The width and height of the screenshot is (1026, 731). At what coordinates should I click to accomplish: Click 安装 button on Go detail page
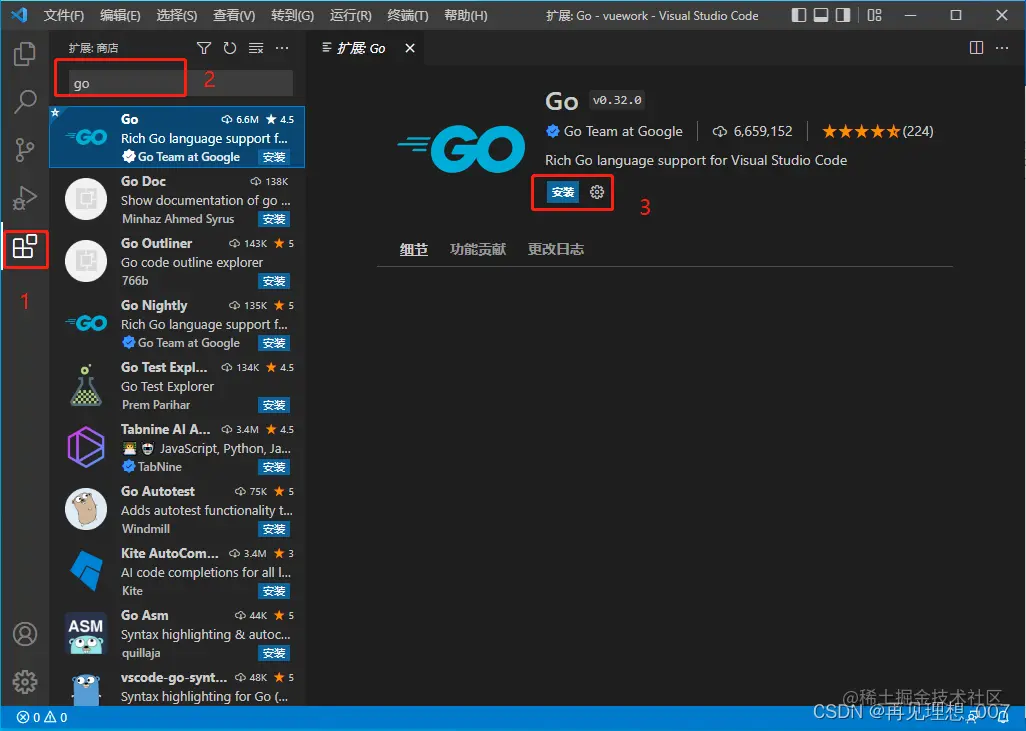[x=563, y=192]
